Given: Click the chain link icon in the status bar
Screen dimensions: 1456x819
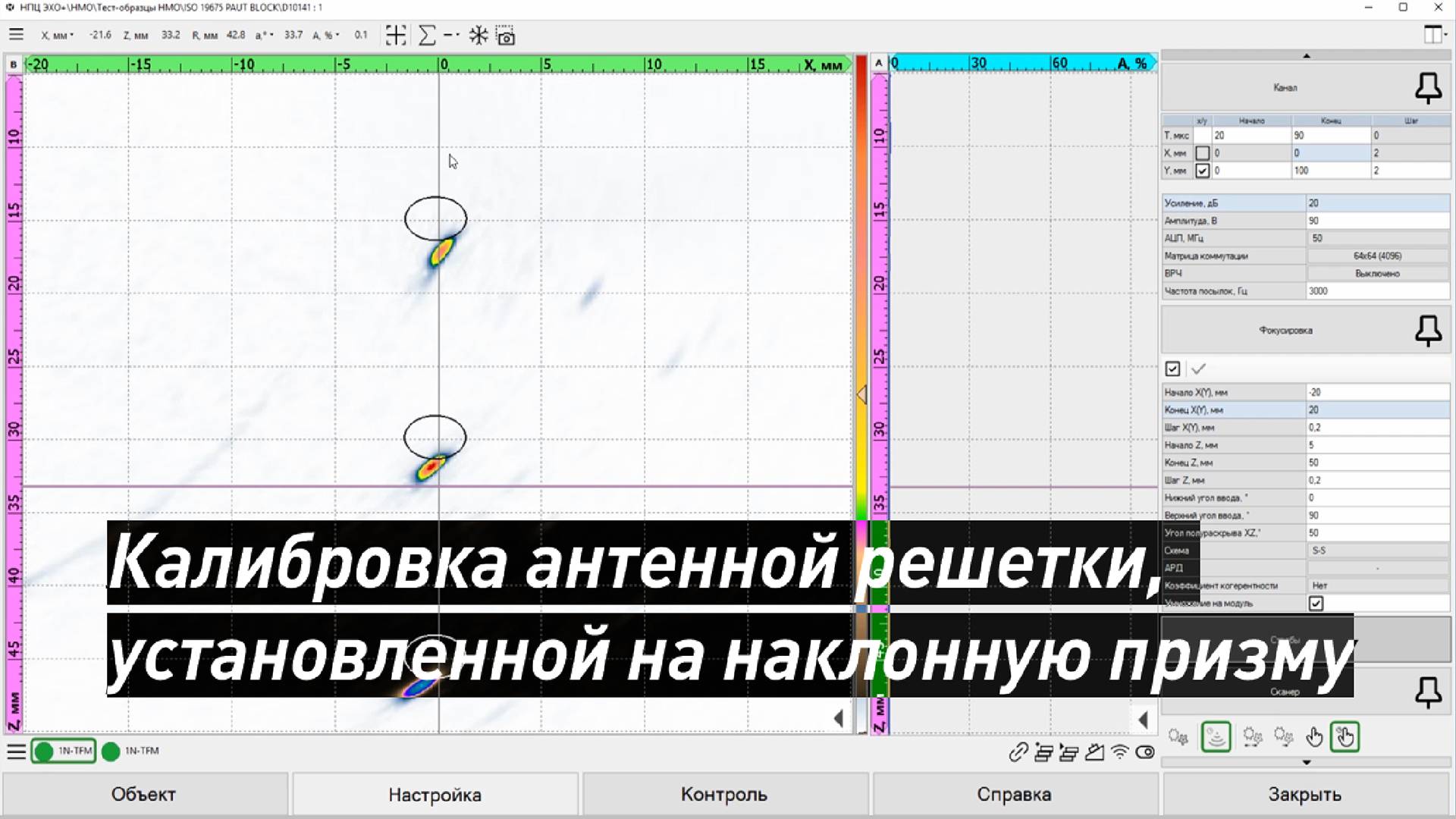Looking at the screenshot, I should coord(1018,753).
